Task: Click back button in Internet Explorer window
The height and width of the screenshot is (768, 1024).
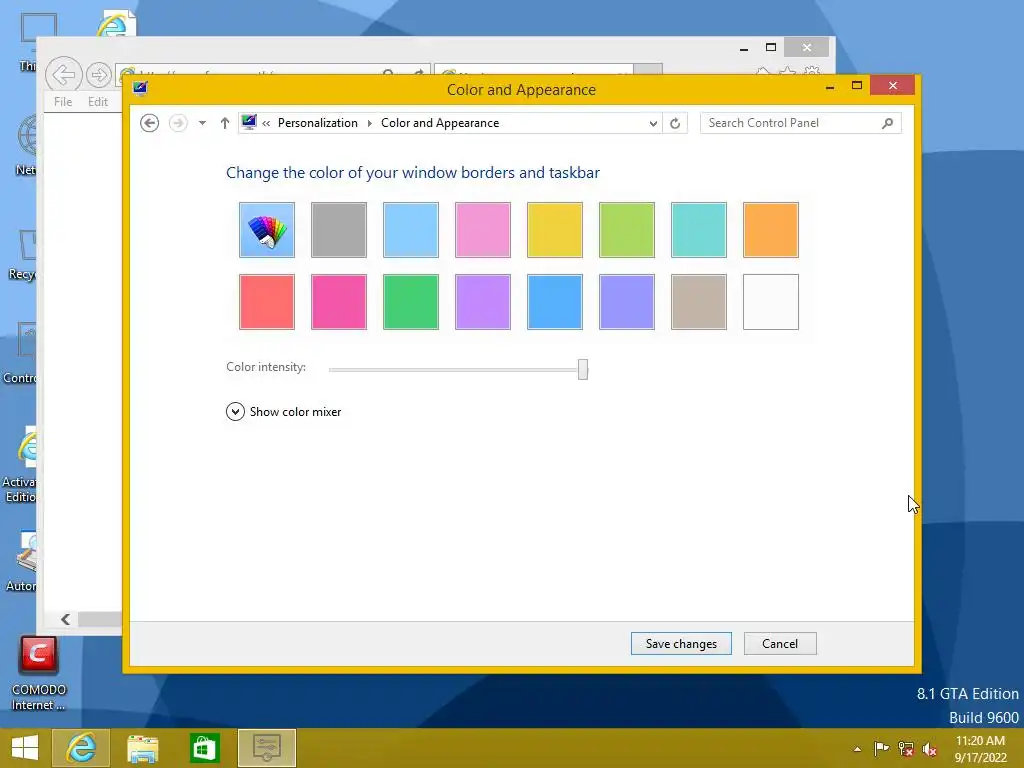Action: click(63, 74)
